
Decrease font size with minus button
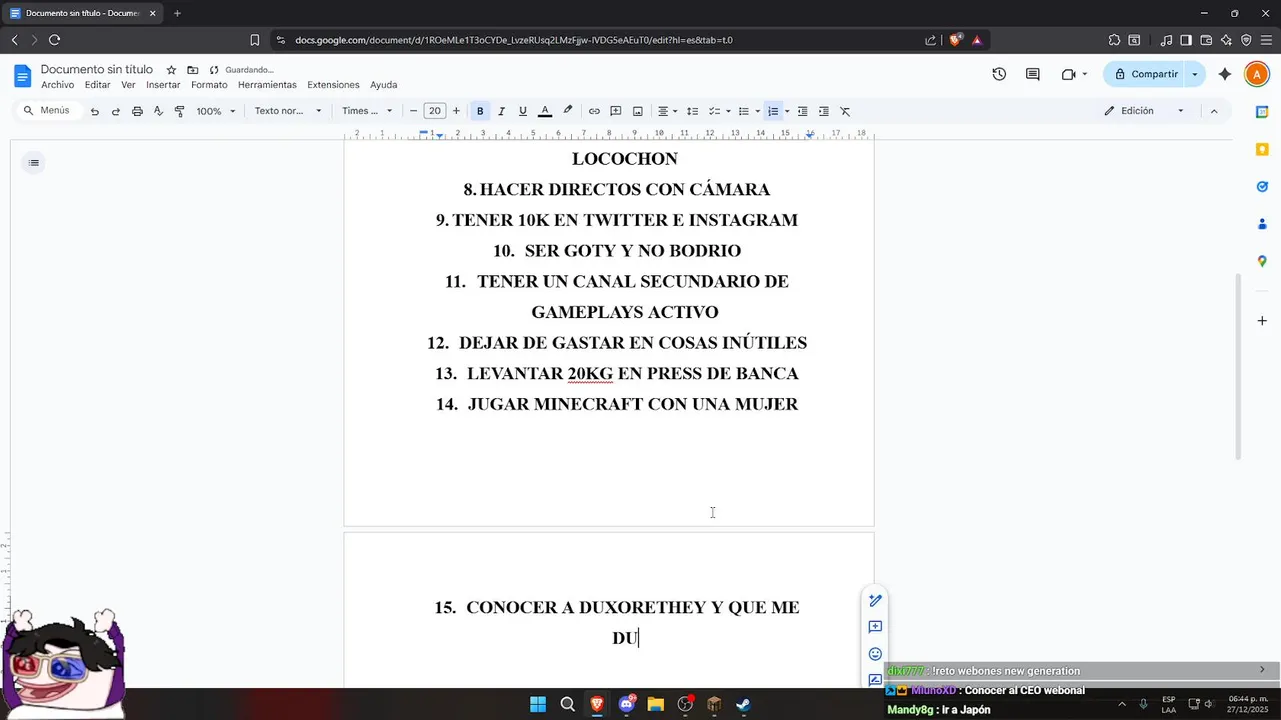(413, 111)
